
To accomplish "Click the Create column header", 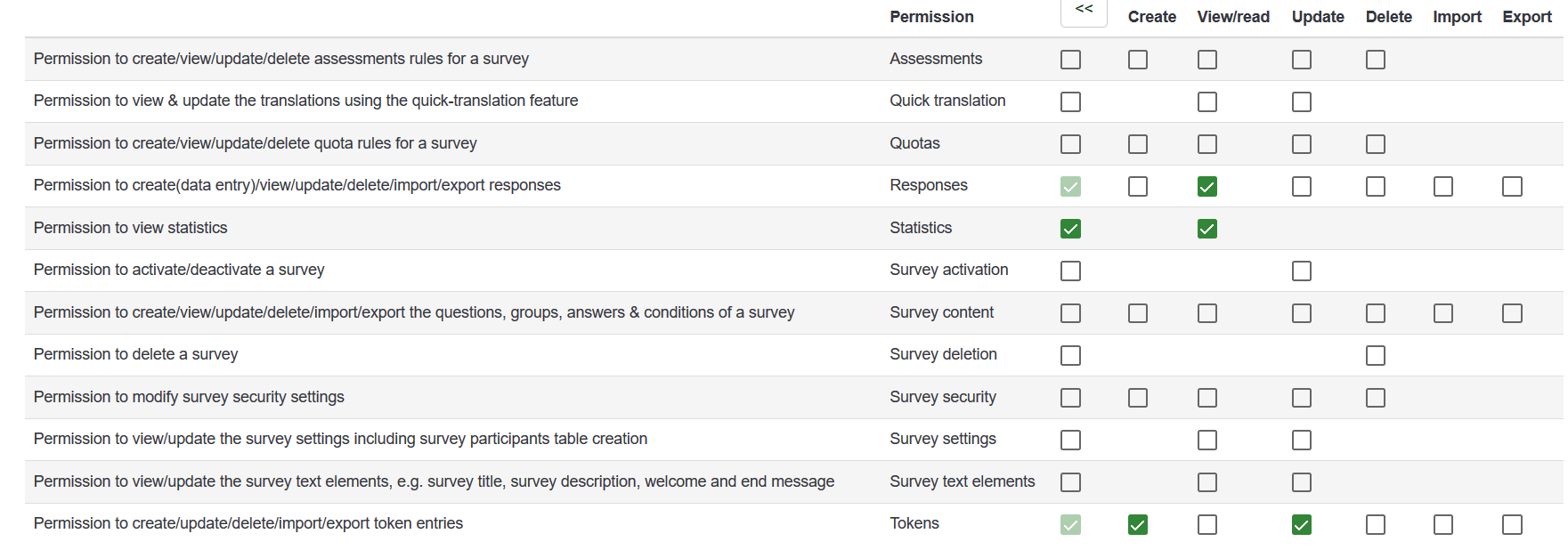I will 1151,17.
